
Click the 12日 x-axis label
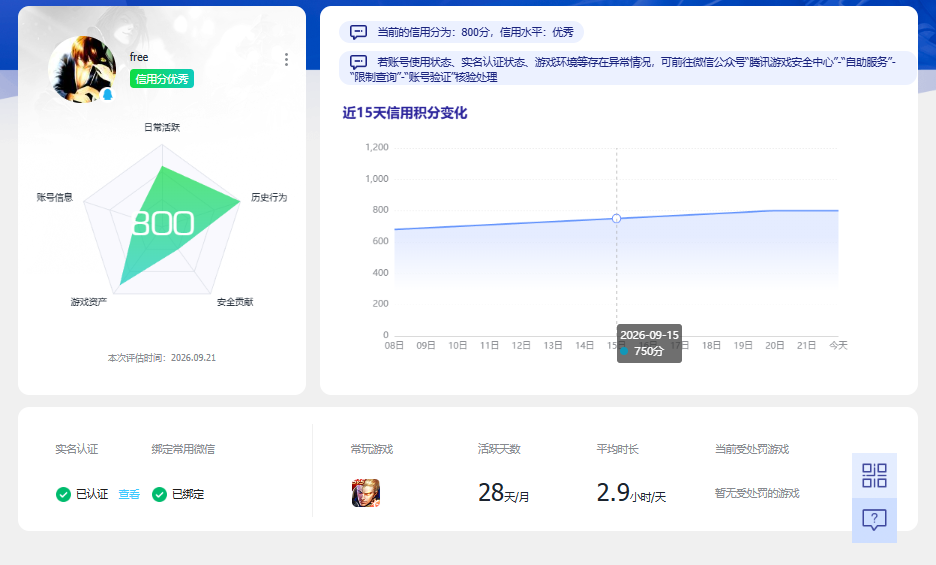(521, 345)
